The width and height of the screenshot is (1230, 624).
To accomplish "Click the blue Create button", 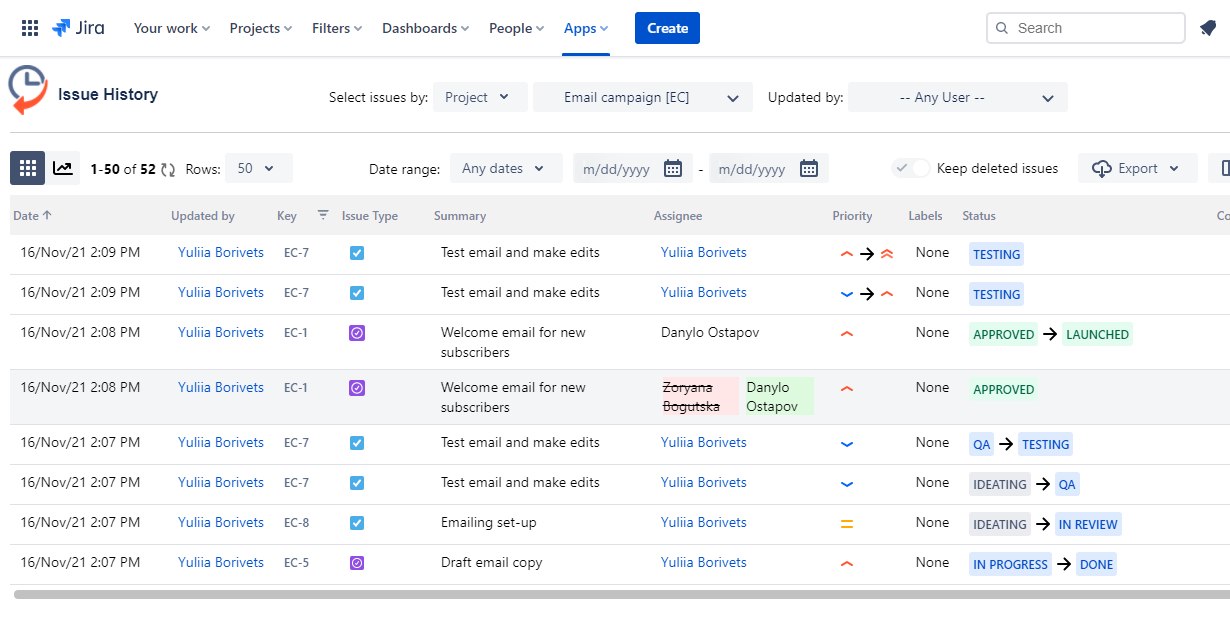I will pyautogui.click(x=667, y=28).
